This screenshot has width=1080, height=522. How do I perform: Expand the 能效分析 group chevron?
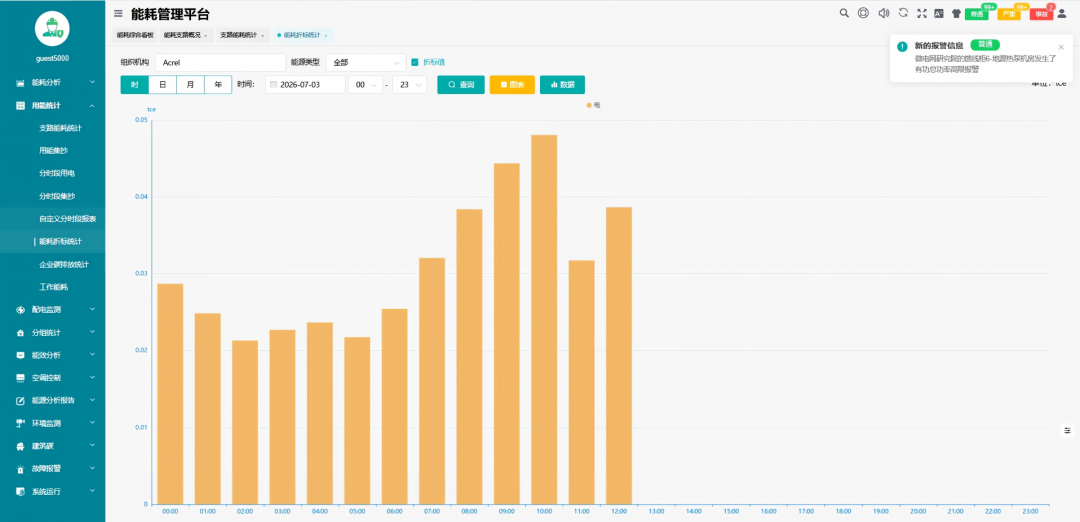92,355
